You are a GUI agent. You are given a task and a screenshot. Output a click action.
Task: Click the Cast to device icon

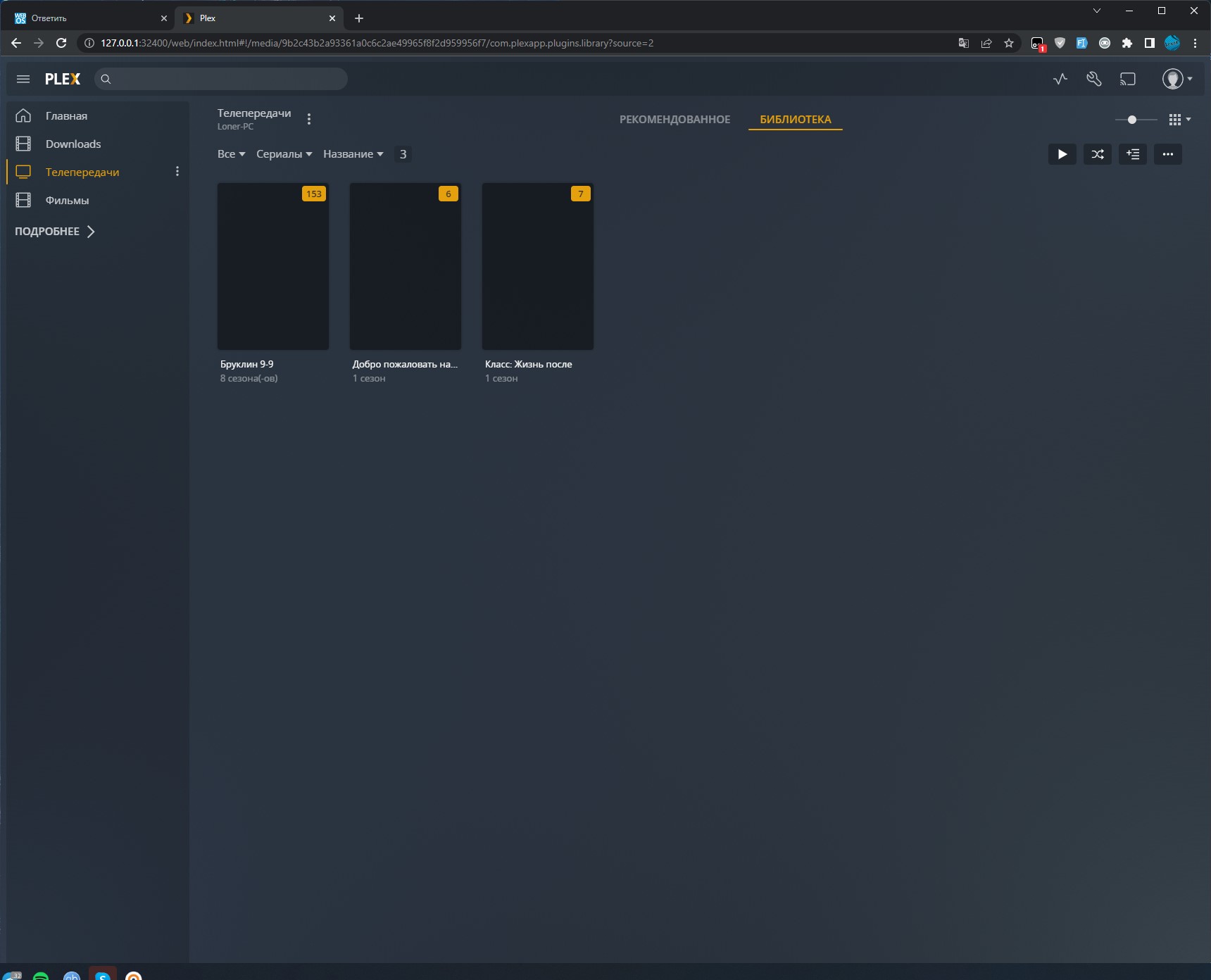[1128, 79]
